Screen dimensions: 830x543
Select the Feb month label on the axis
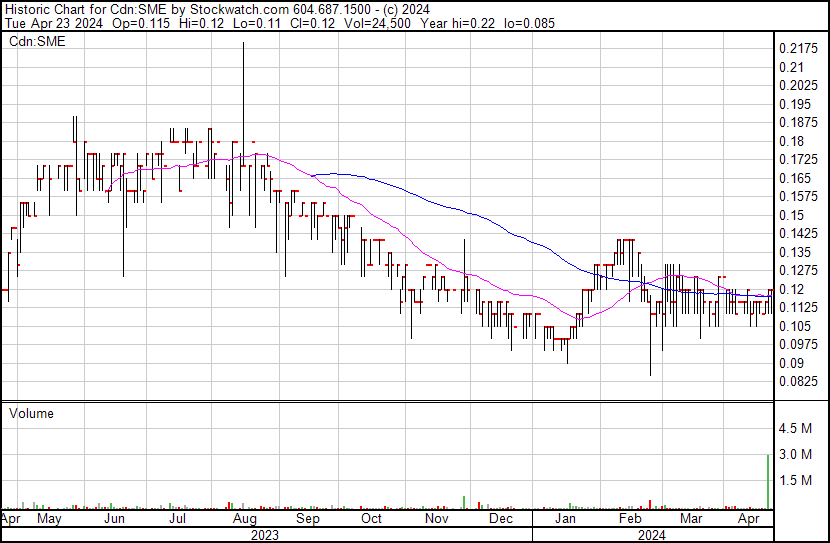pyautogui.click(x=630, y=518)
